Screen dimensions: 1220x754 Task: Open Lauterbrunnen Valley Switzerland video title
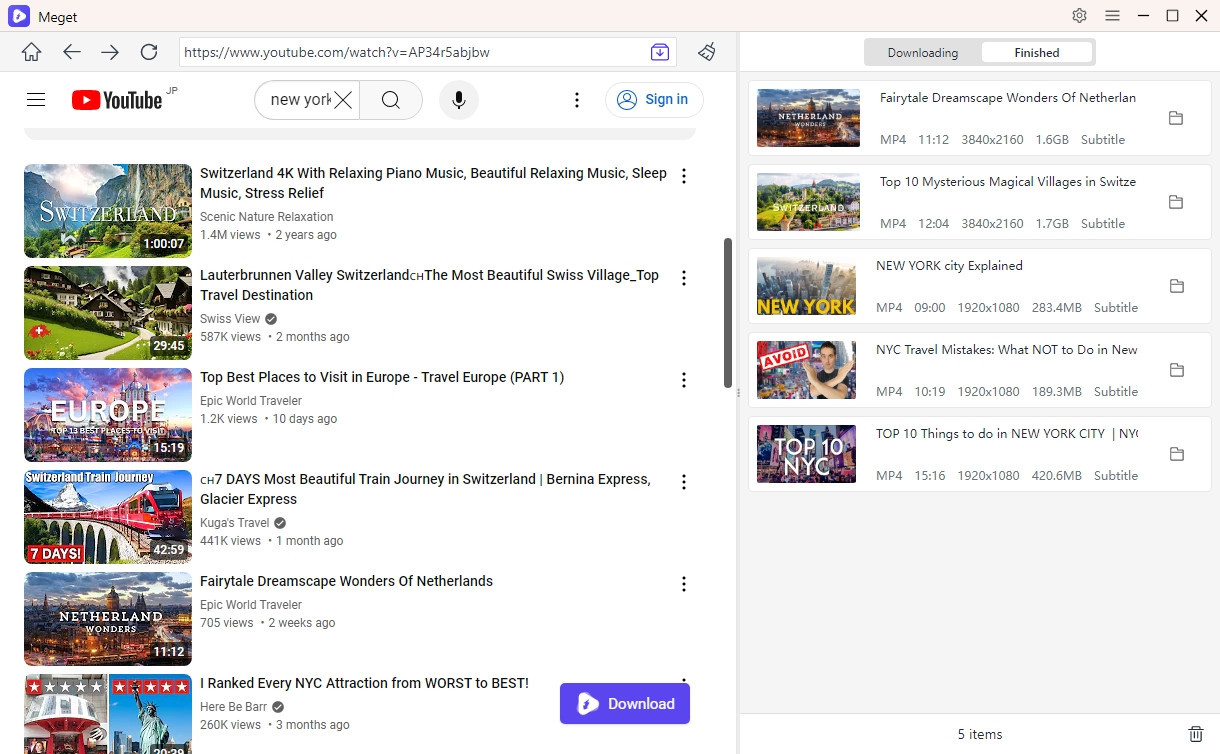[x=429, y=285]
